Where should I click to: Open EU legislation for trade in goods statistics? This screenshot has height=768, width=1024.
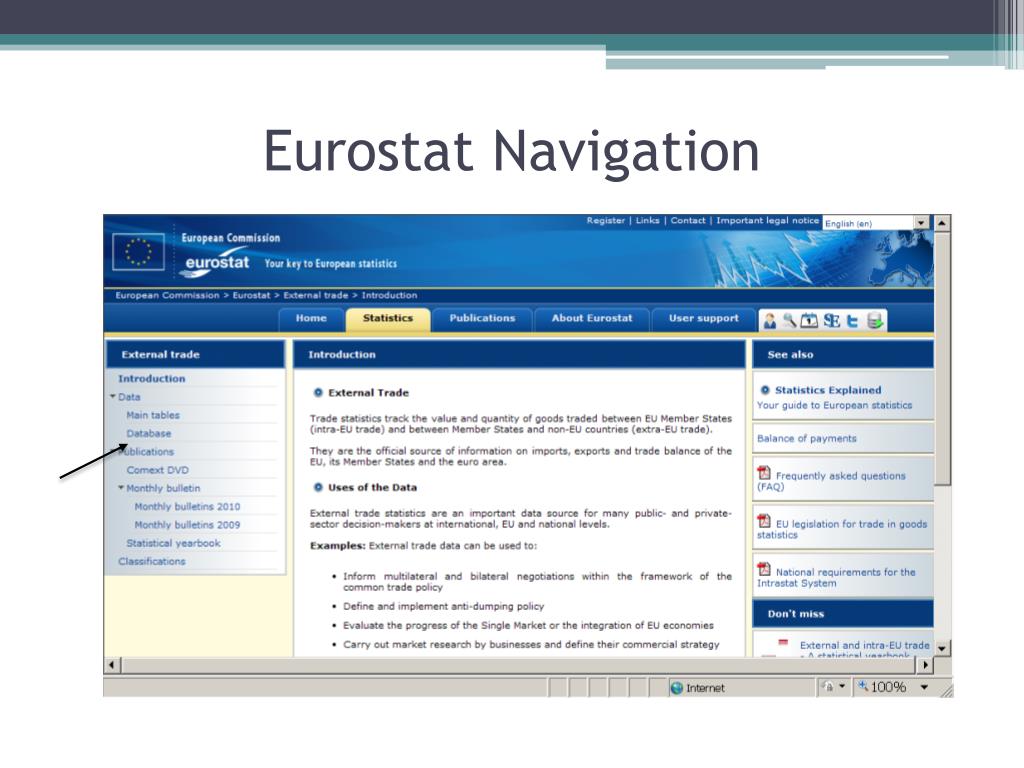tap(842, 529)
